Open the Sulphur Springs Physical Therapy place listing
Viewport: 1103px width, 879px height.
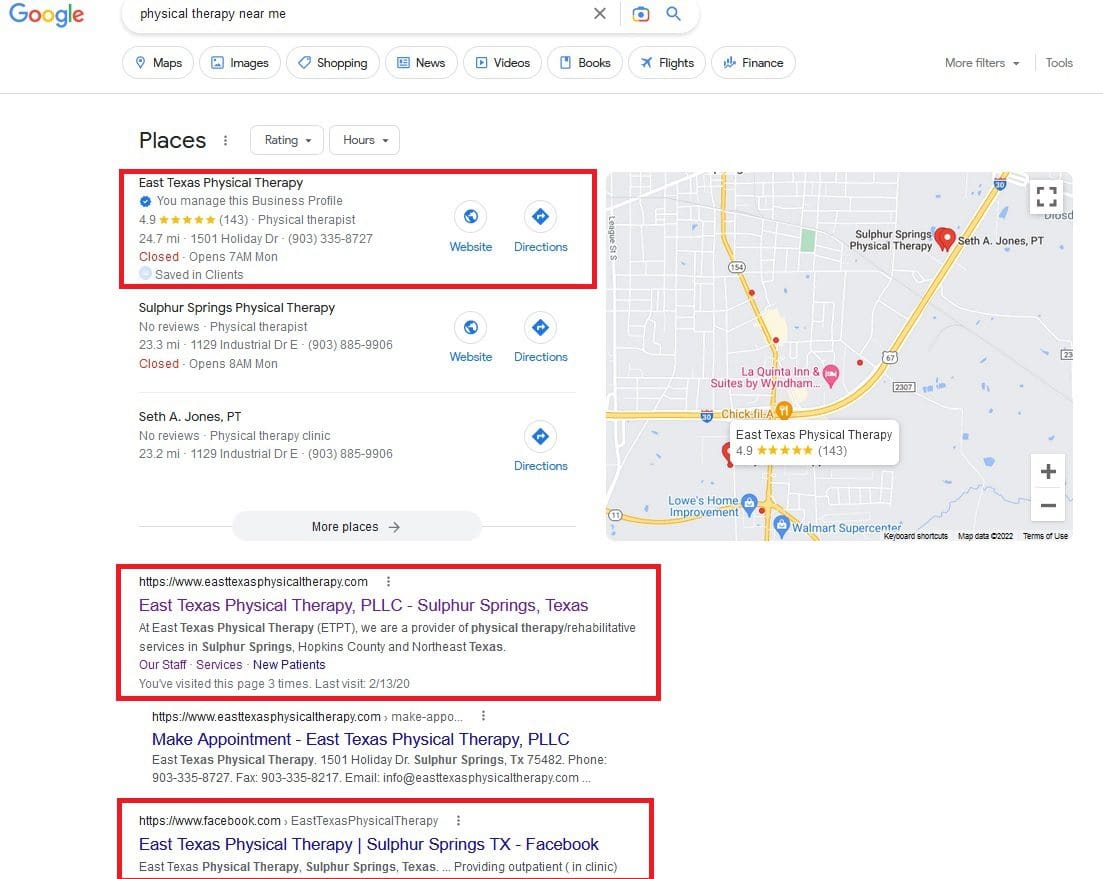(x=236, y=308)
